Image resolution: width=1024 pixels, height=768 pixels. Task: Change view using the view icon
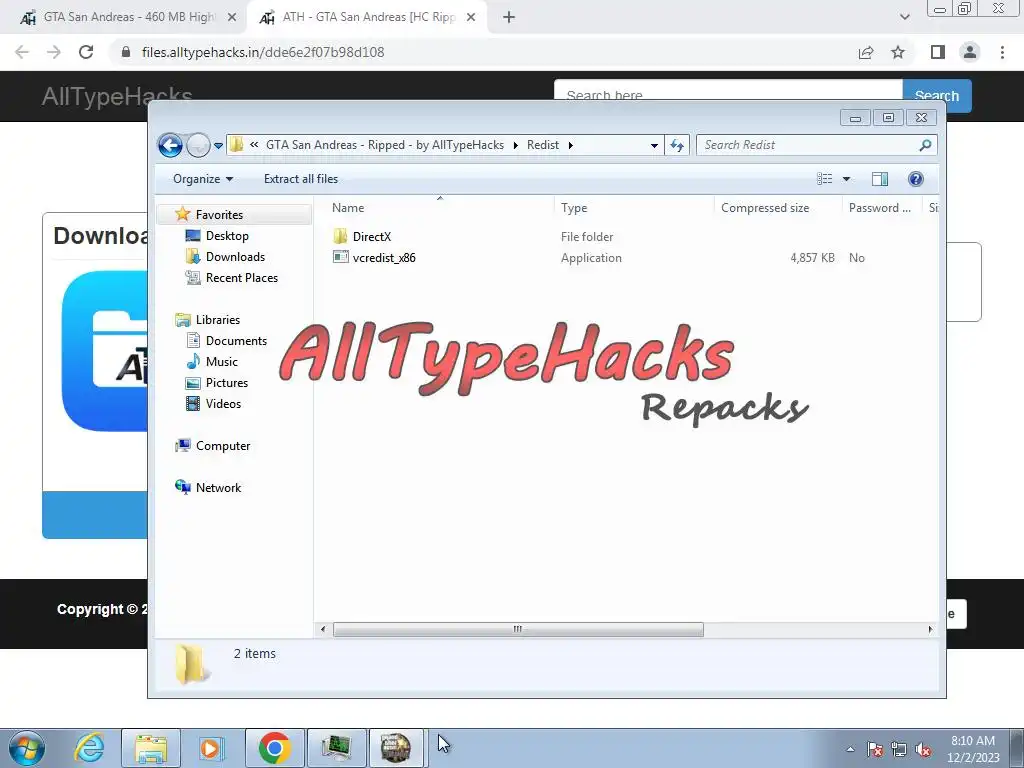pos(824,179)
